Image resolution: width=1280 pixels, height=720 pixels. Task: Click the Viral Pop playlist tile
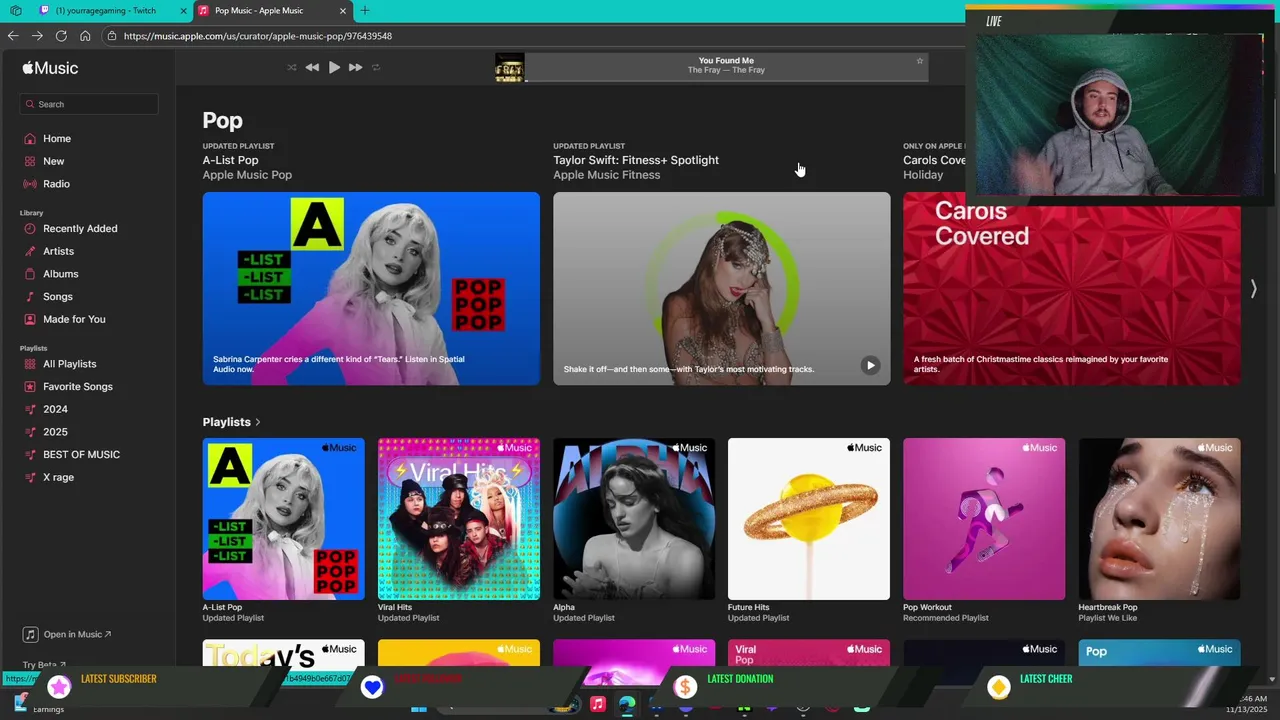(x=809, y=653)
